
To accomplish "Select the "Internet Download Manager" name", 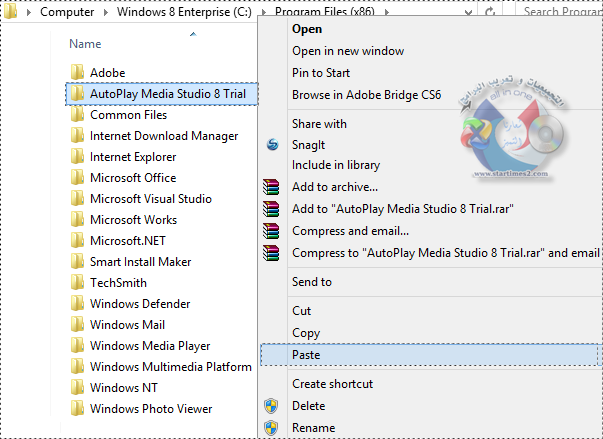I will (164, 136).
